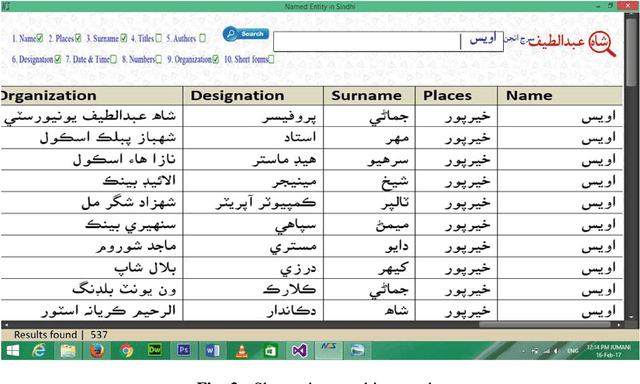The image size is (640, 384).
Task: Enable the Authors checkbox
Action: click(202, 38)
